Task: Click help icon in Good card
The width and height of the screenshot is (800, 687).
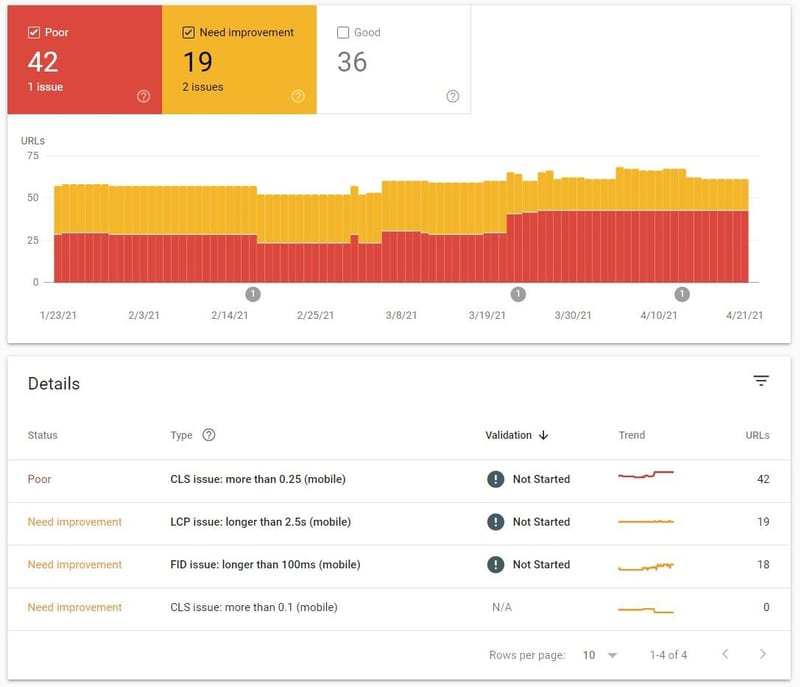Action: (453, 97)
